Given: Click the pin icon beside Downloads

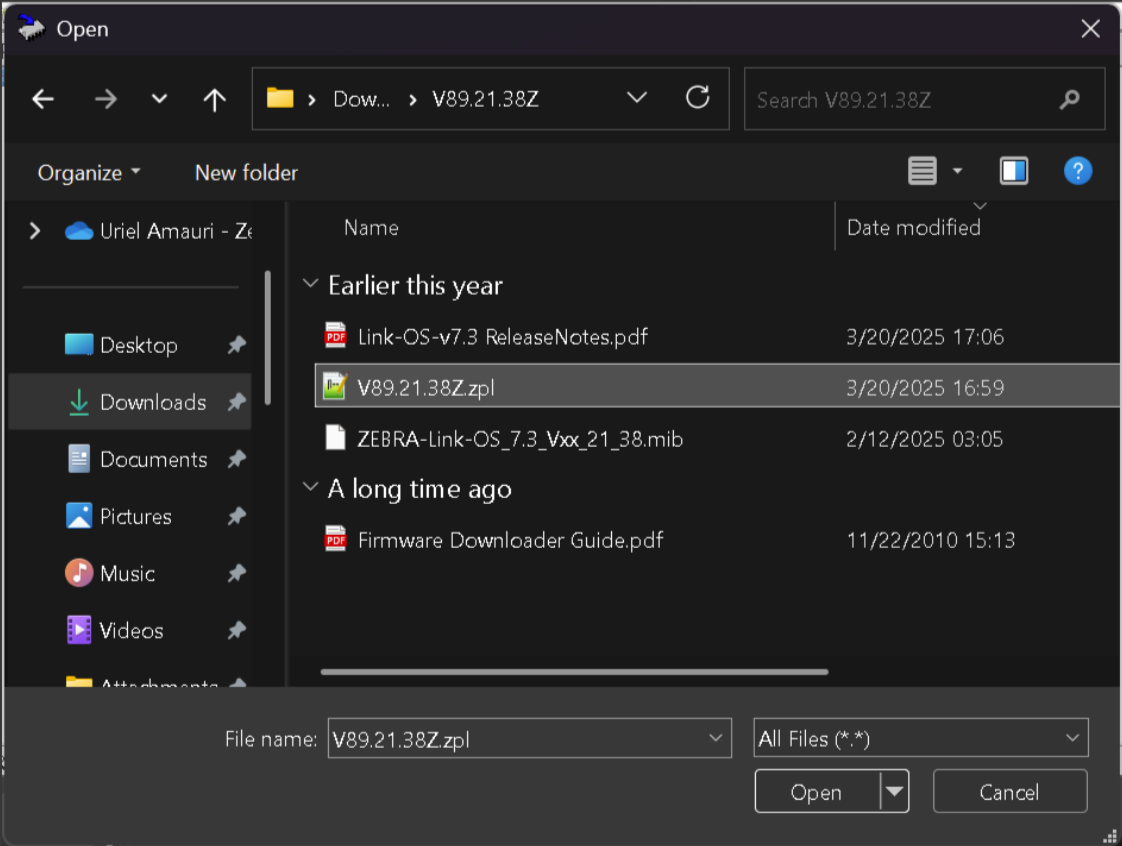Looking at the screenshot, I should click(x=237, y=402).
